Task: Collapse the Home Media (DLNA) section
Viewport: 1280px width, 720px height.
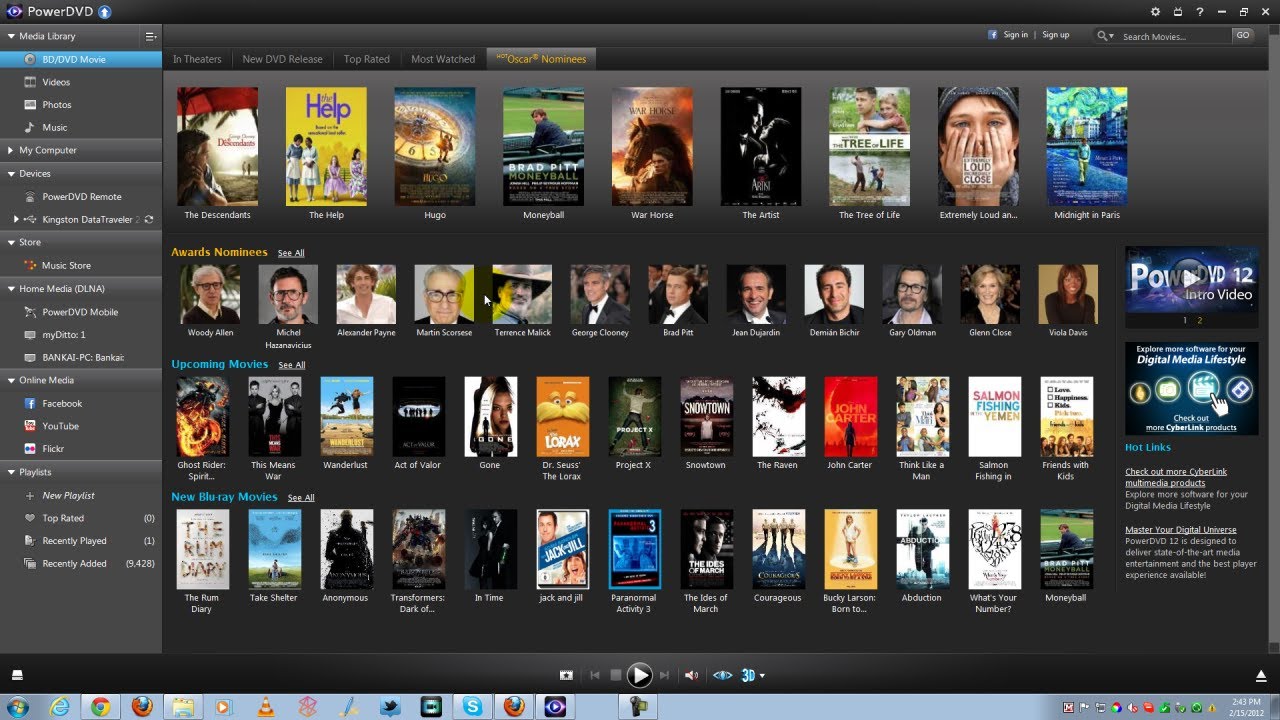Action: coord(11,289)
